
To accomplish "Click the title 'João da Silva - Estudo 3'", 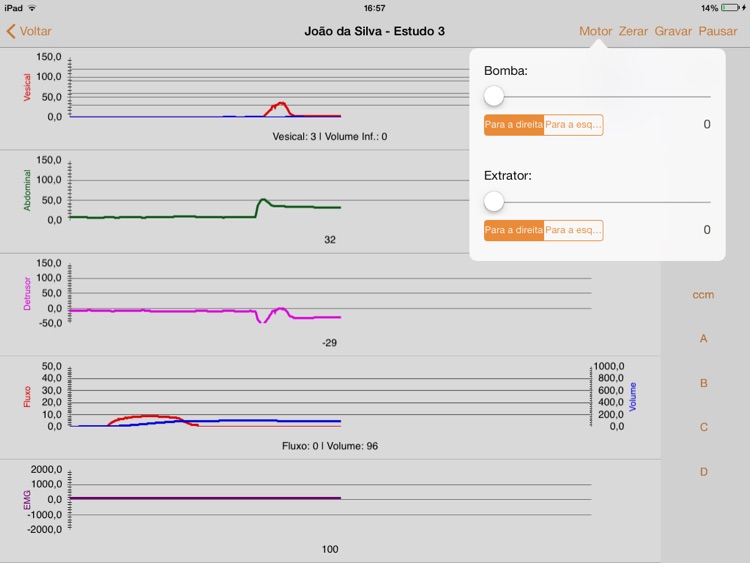I will (375, 32).
